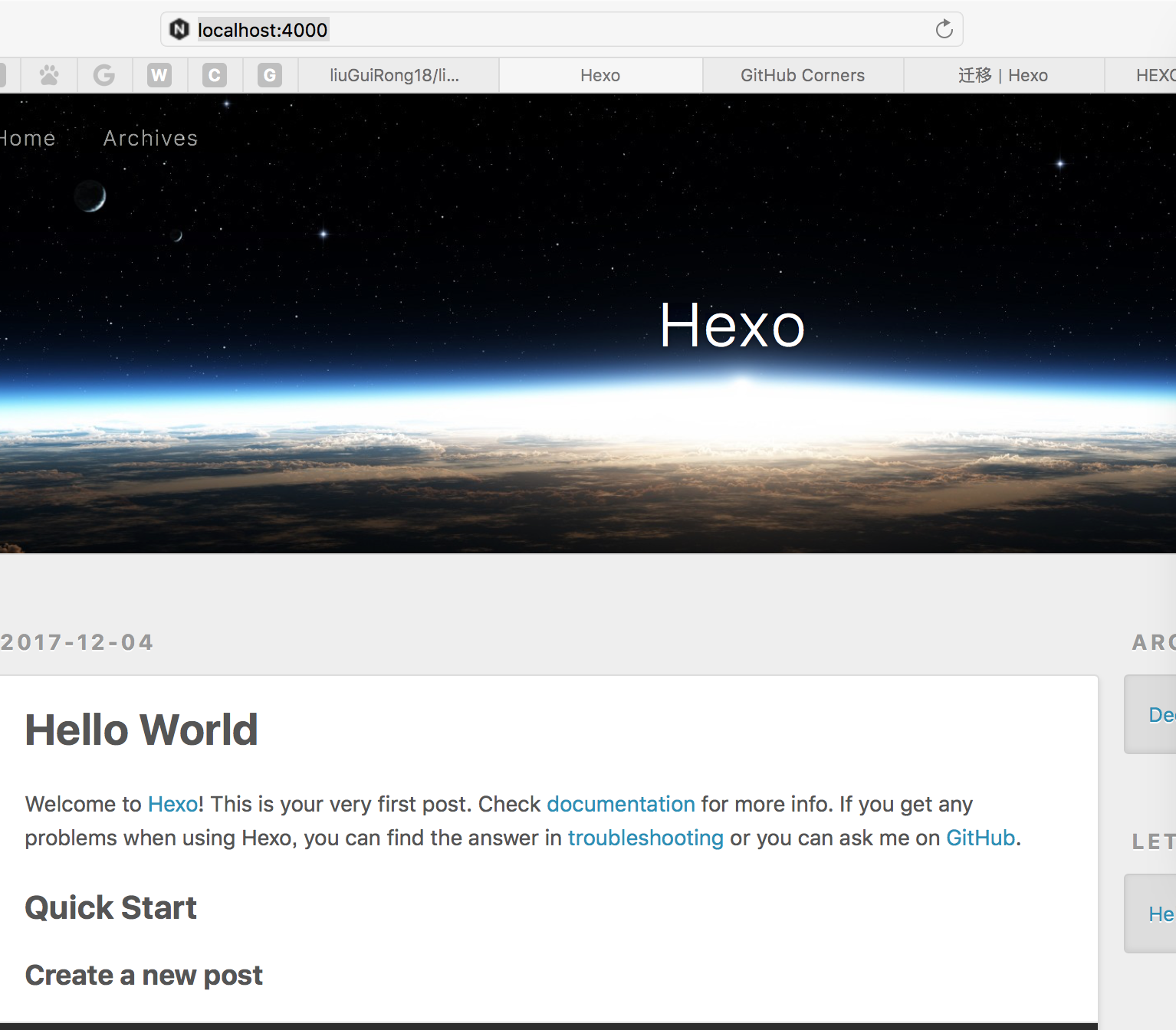Screen dimensions: 1176x1030
Task: Follow the documentation link
Action: pyautogui.click(x=620, y=804)
